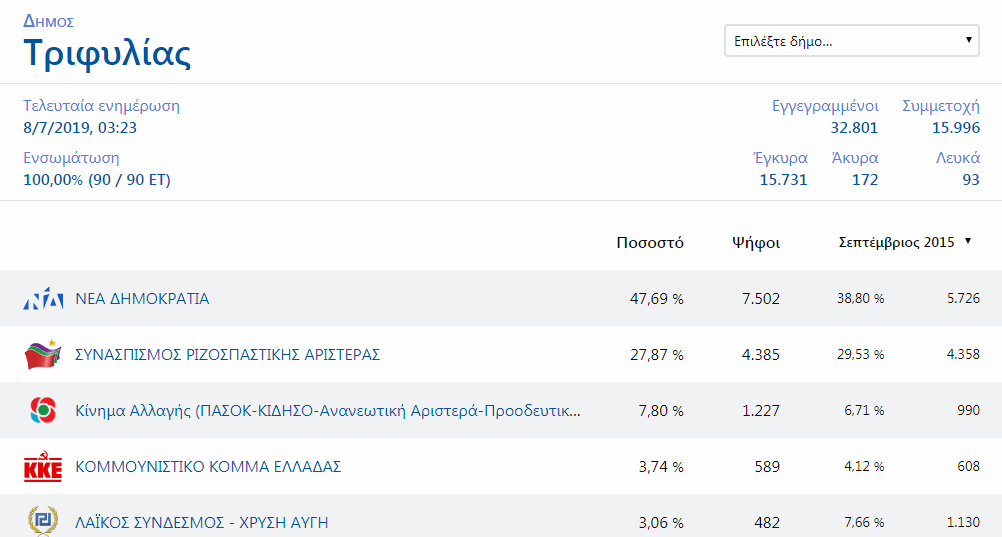
Task: Click the ΣΥΡΙΖΑ flag logo
Action: [43, 355]
